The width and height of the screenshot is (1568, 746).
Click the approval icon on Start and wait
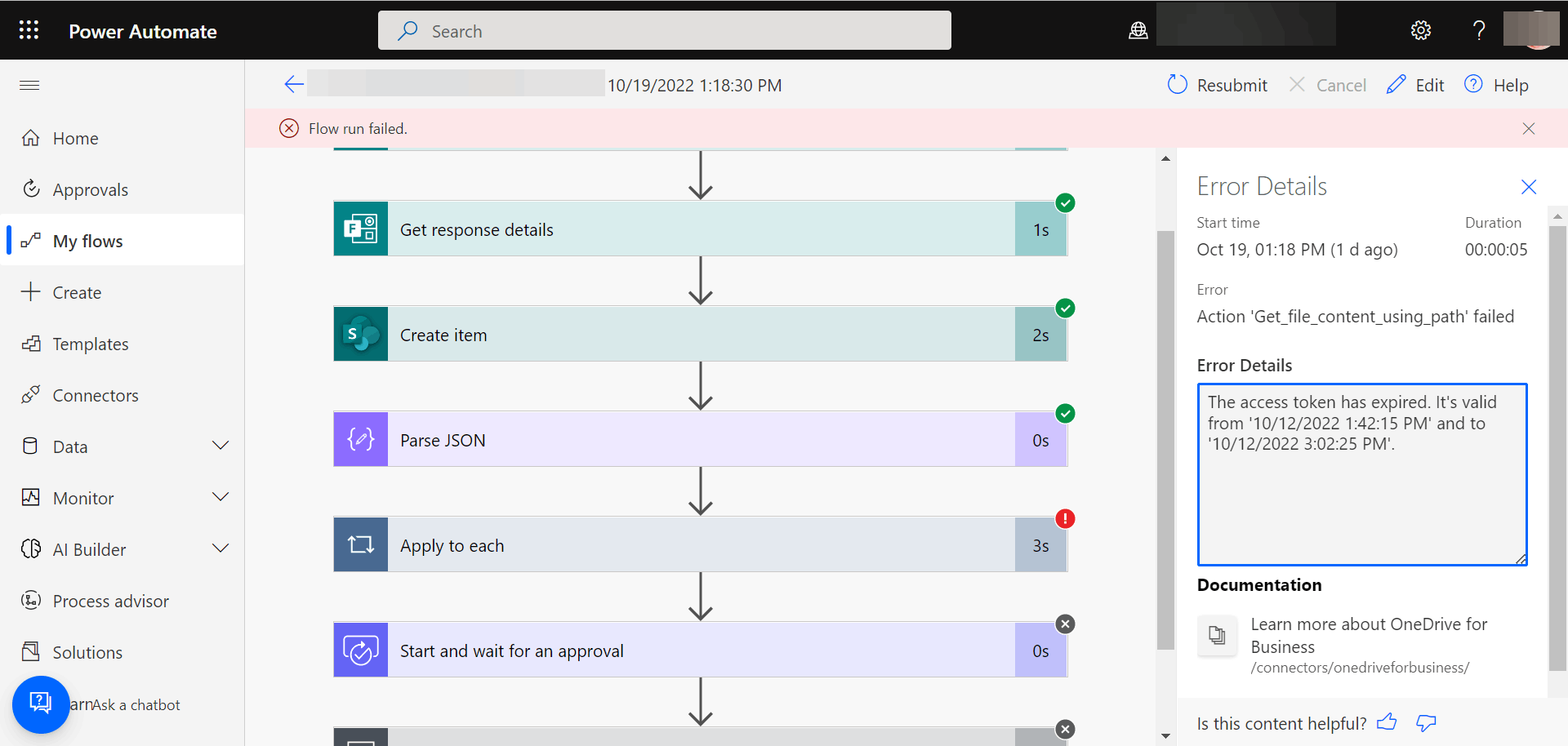coord(361,651)
